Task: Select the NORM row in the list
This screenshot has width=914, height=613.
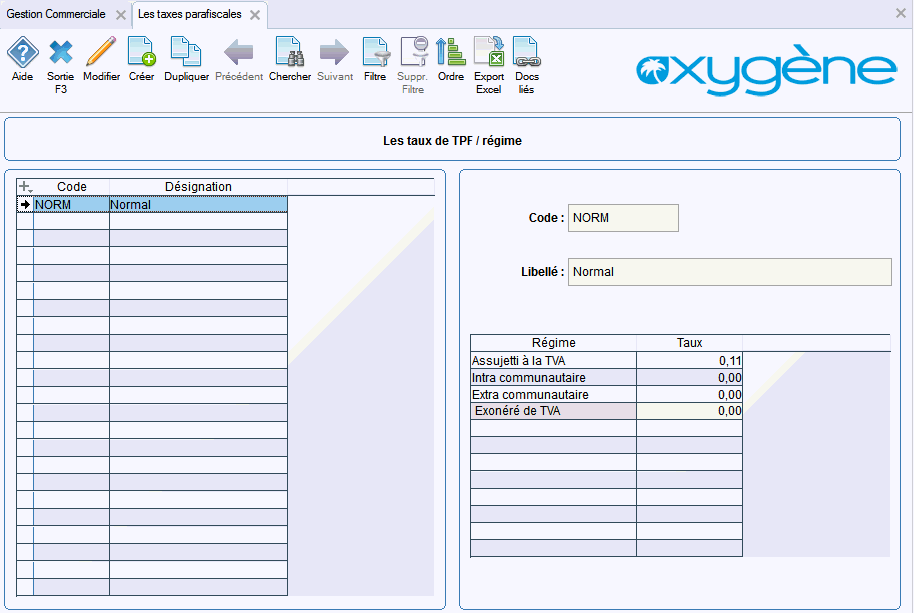Action: [x=152, y=205]
